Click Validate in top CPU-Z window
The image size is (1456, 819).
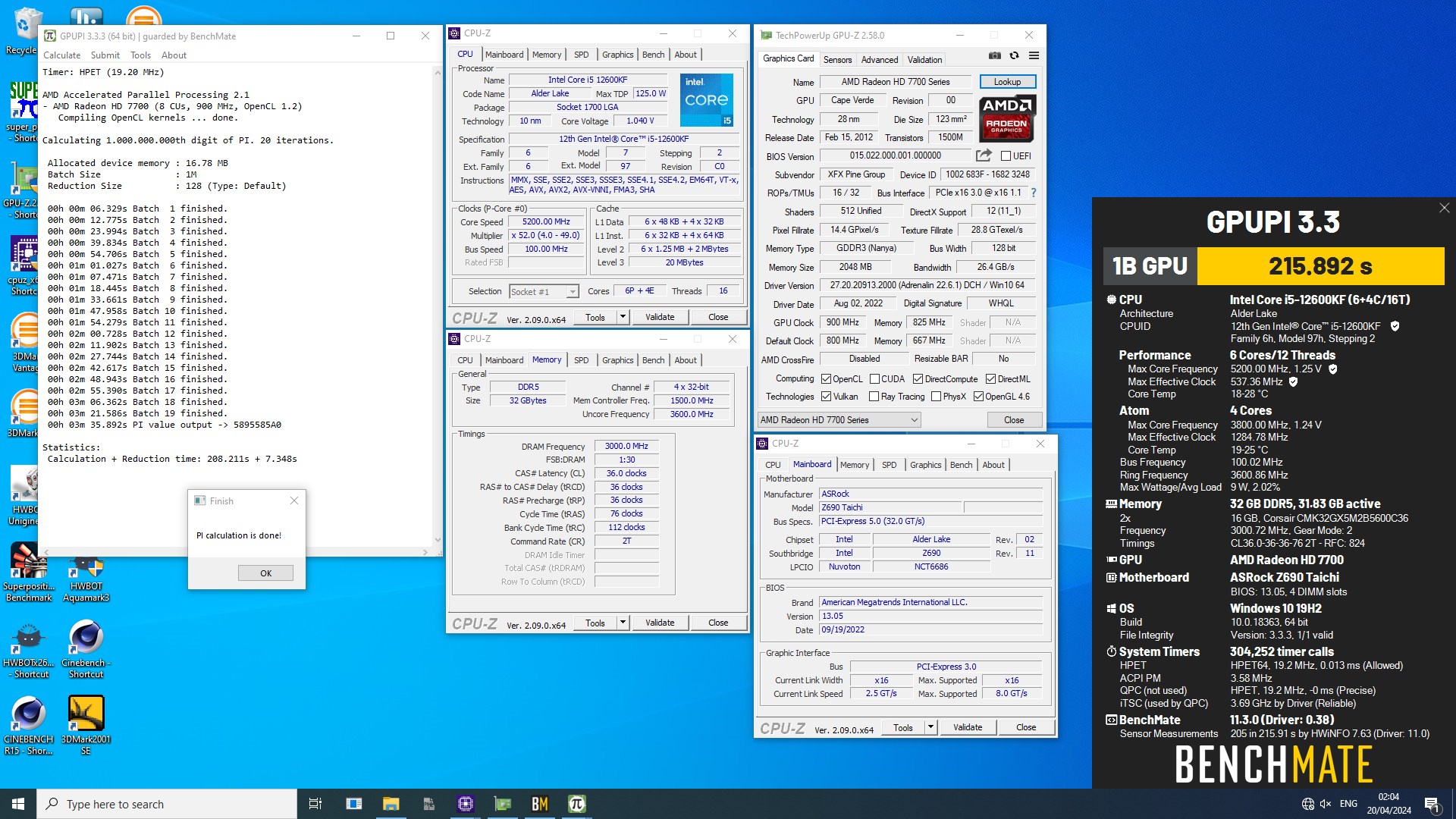[660, 317]
